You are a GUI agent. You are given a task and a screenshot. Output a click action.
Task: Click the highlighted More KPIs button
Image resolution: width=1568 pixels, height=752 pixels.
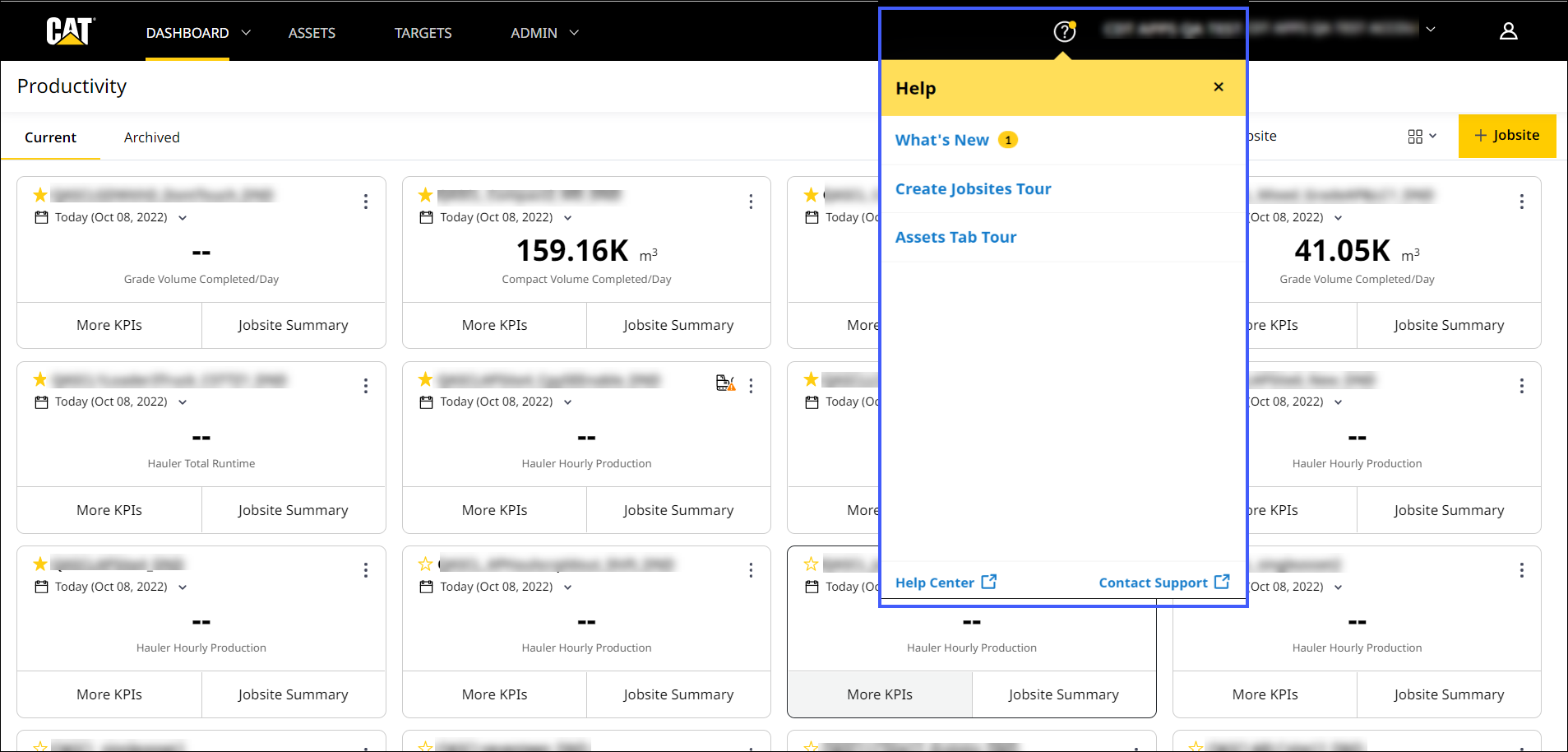pos(880,694)
